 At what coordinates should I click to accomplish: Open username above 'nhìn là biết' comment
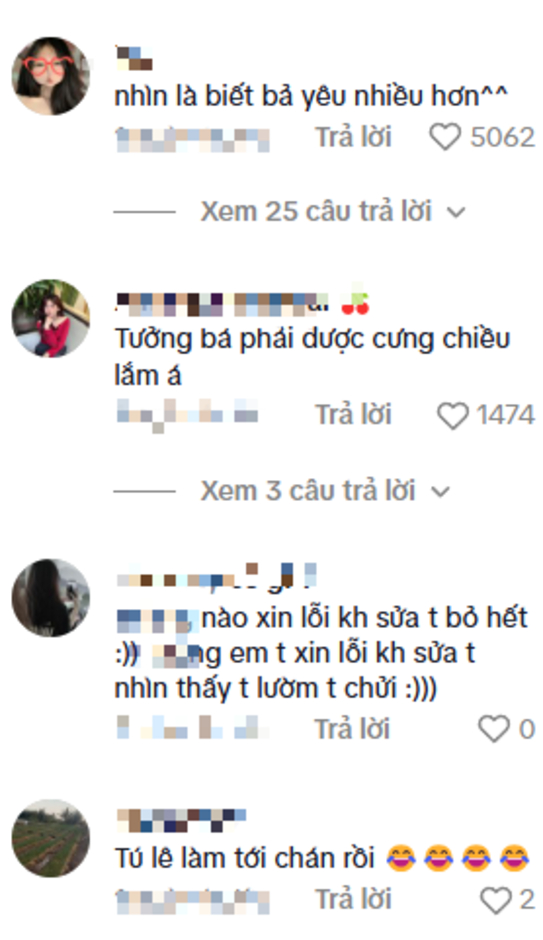click(x=134, y=59)
